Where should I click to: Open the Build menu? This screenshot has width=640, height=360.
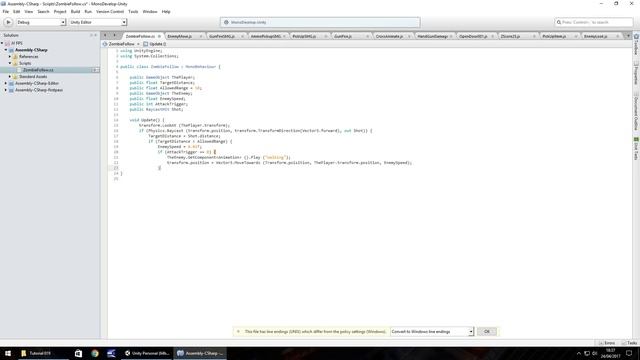click(76, 12)
